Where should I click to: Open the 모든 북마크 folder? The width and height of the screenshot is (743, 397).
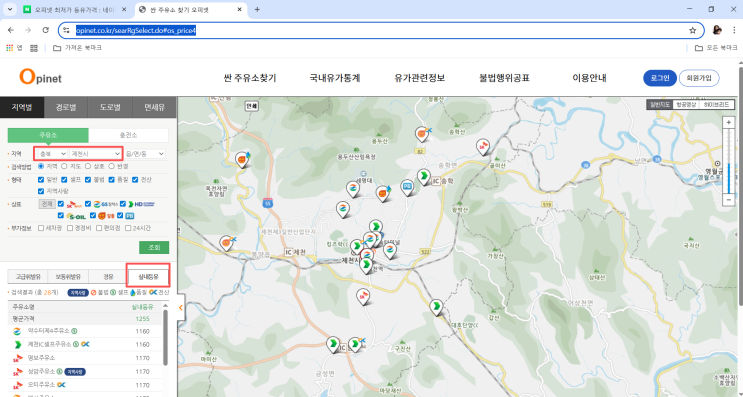pyautogui.click(x=716, y=48)
